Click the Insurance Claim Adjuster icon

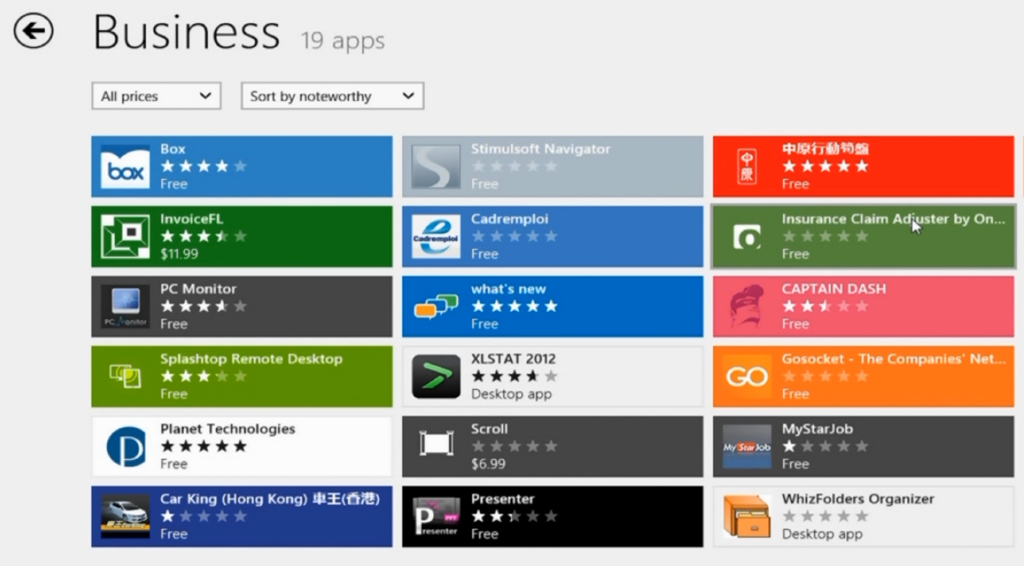coord(747,236)
